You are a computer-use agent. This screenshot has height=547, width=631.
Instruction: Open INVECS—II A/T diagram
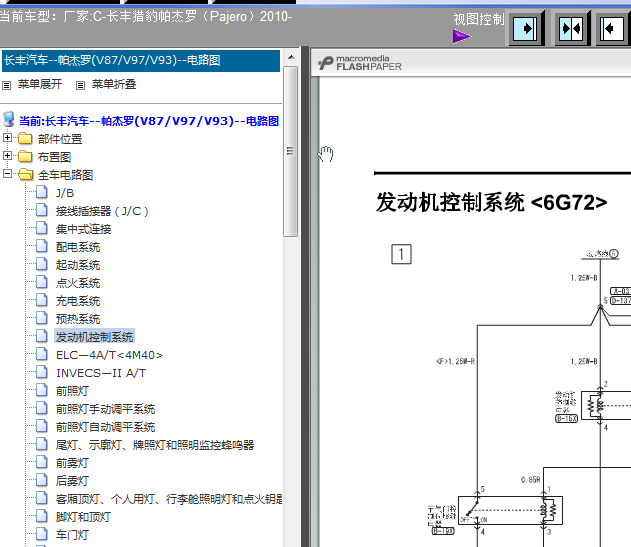point(101,373)
